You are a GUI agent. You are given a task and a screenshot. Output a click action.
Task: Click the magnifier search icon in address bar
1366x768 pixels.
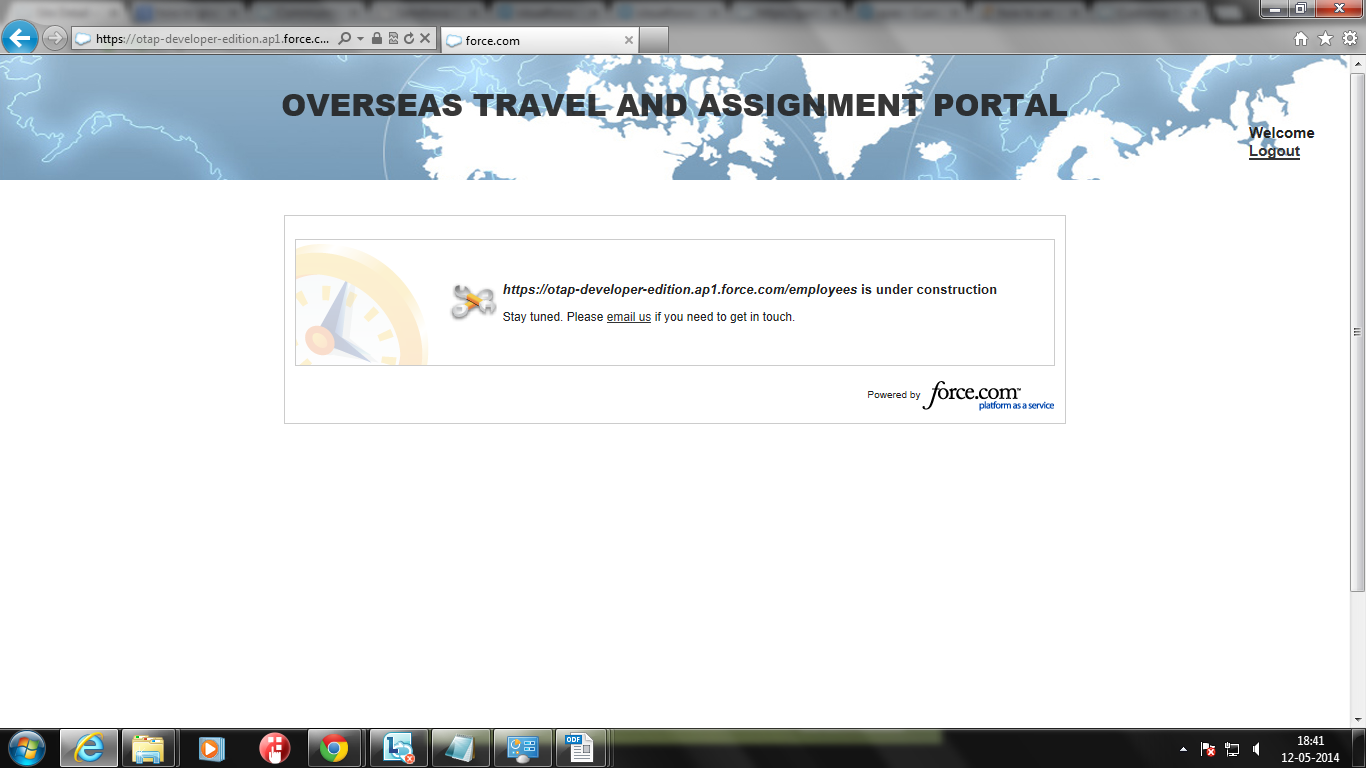(x=345, y=39)
